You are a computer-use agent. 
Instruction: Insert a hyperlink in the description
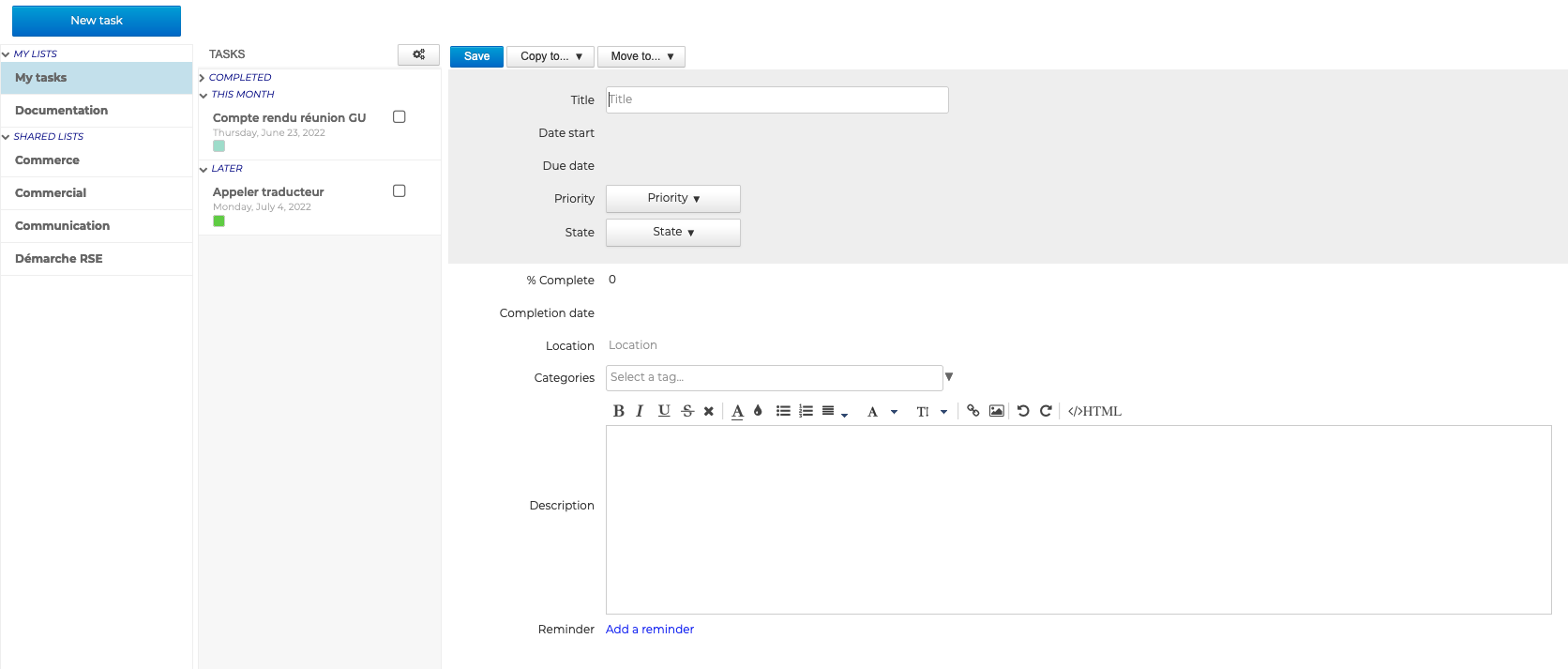tap(972, 411)
